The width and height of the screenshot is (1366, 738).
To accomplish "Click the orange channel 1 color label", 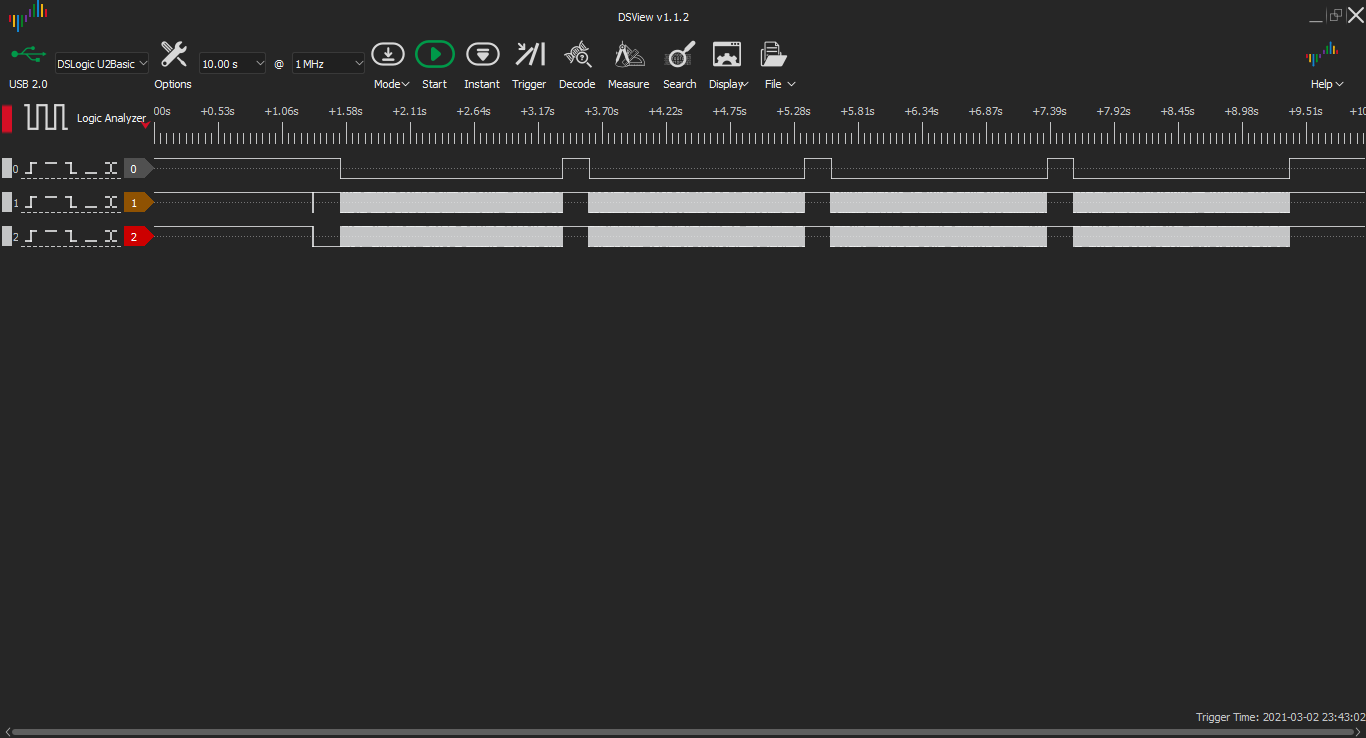I will coord(138,202).
